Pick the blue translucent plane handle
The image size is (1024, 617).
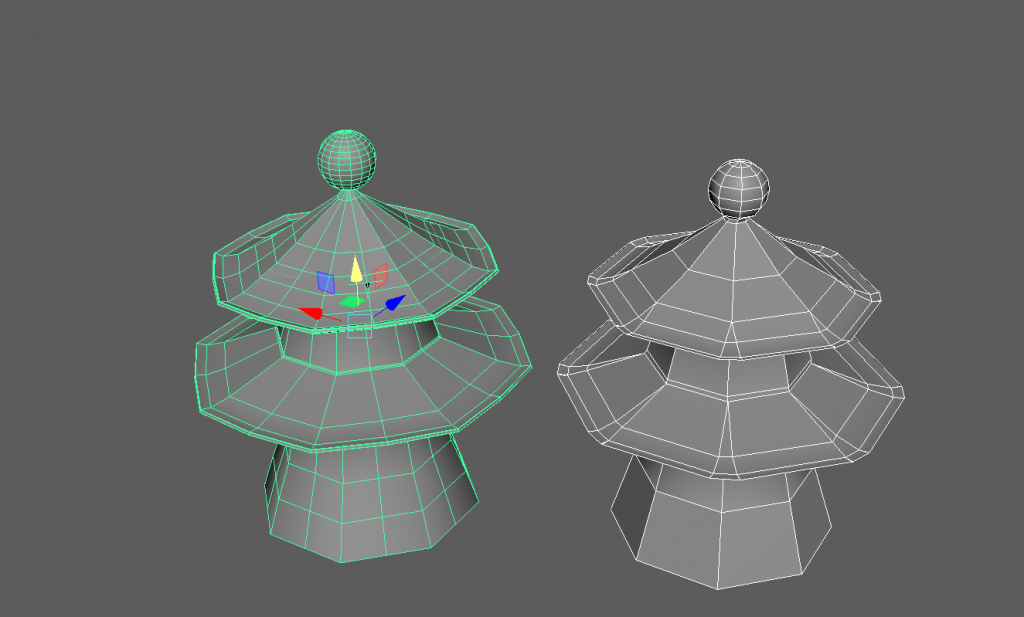click(x=325, y=282)
